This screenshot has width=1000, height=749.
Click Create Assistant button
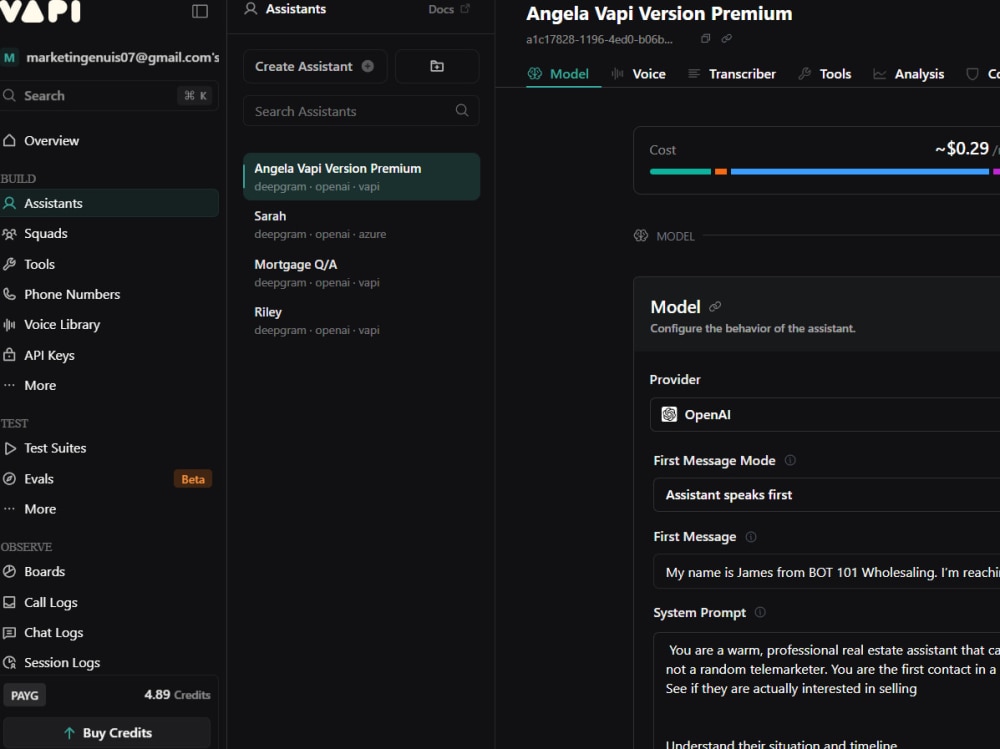[315, 66]
